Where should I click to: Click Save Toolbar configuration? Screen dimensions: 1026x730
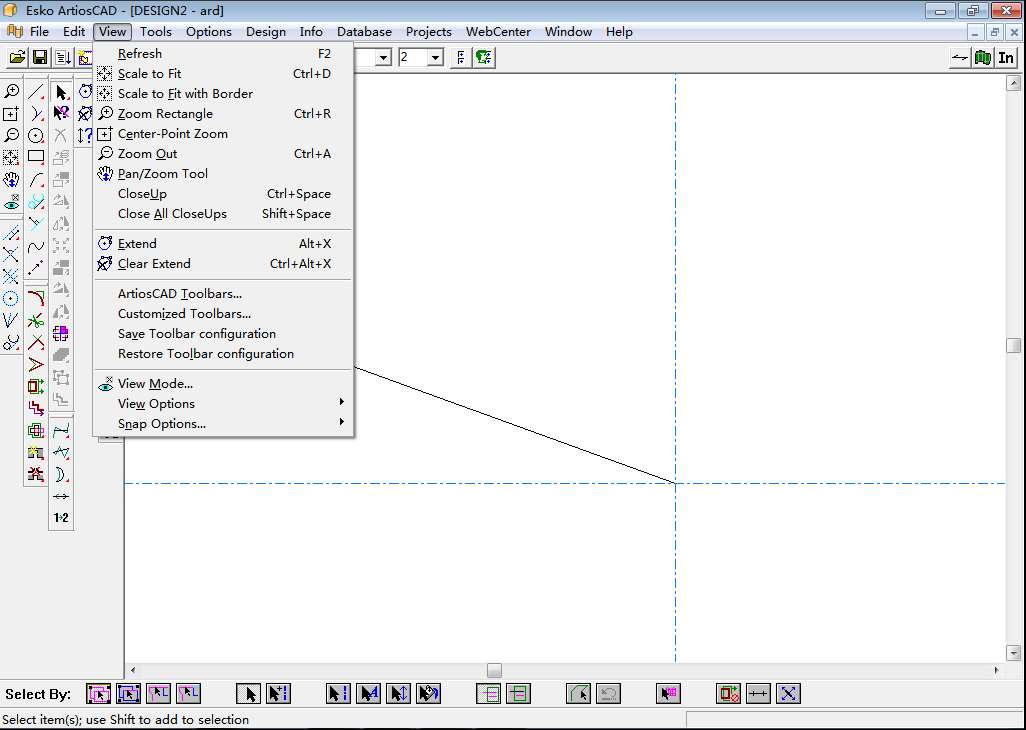pos(197,334)
